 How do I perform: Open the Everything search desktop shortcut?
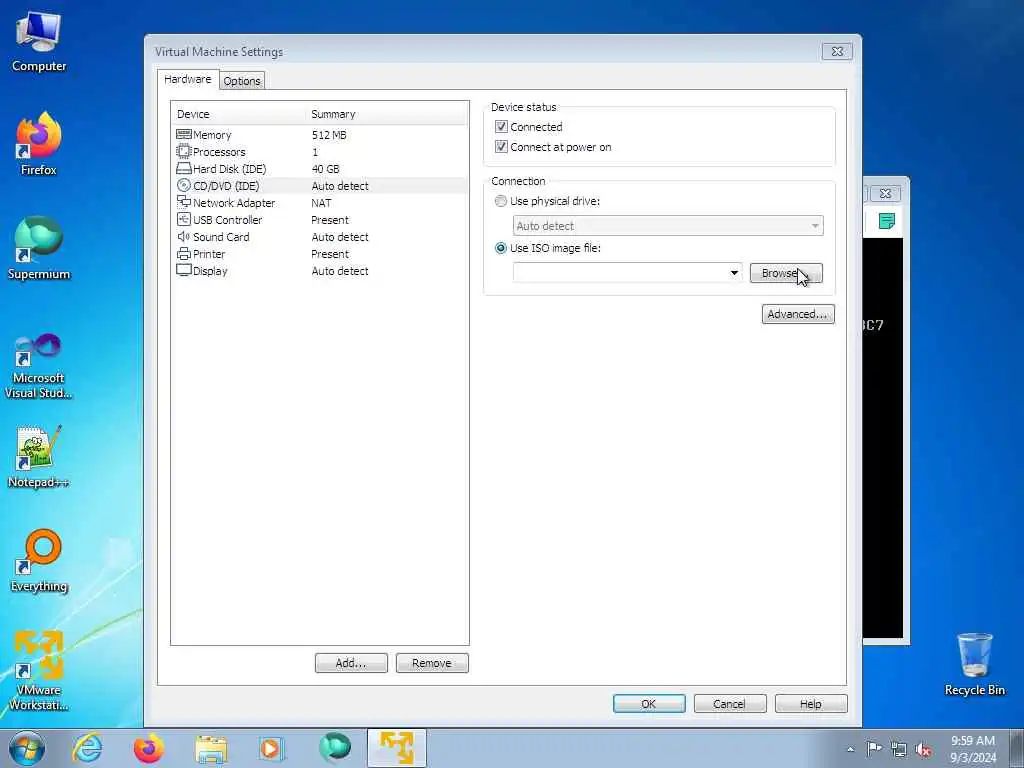[39, 560]
